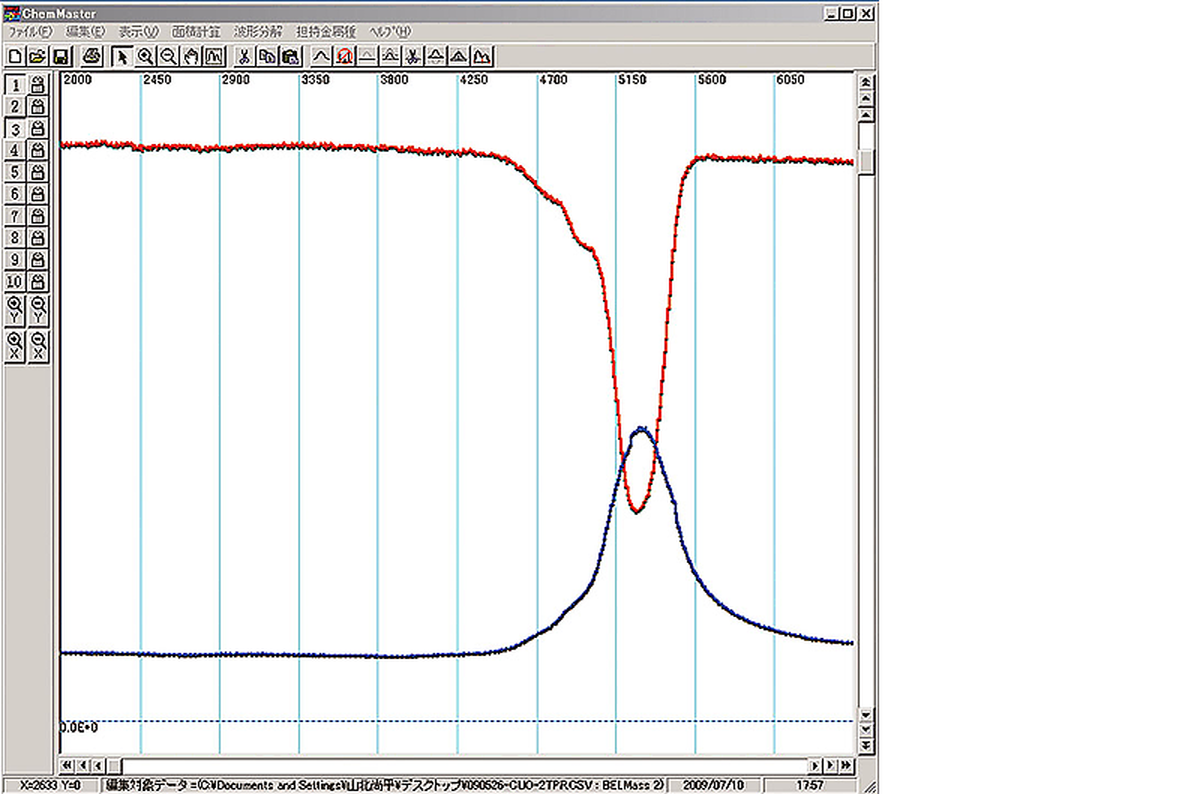
Task: Save data using floppy disk icon
Action: pos(60,56)
